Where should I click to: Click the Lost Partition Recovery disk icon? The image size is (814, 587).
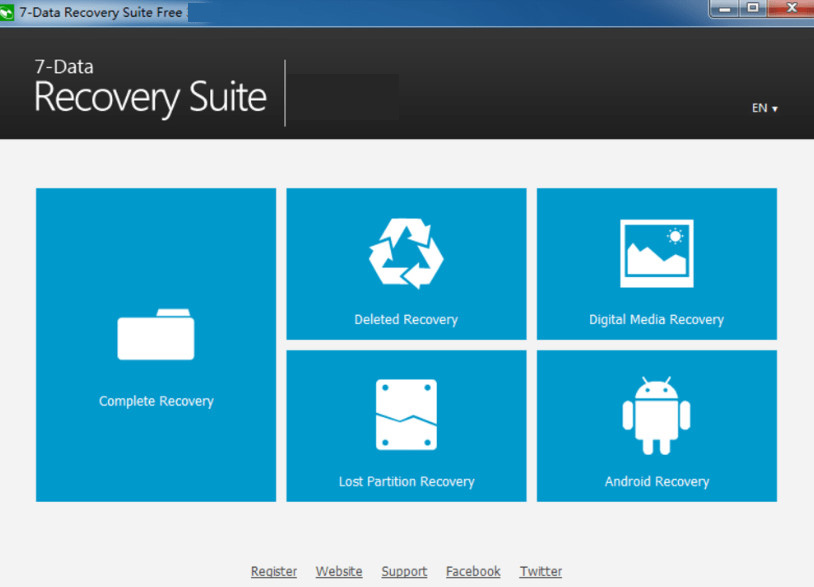coord(406,415)
